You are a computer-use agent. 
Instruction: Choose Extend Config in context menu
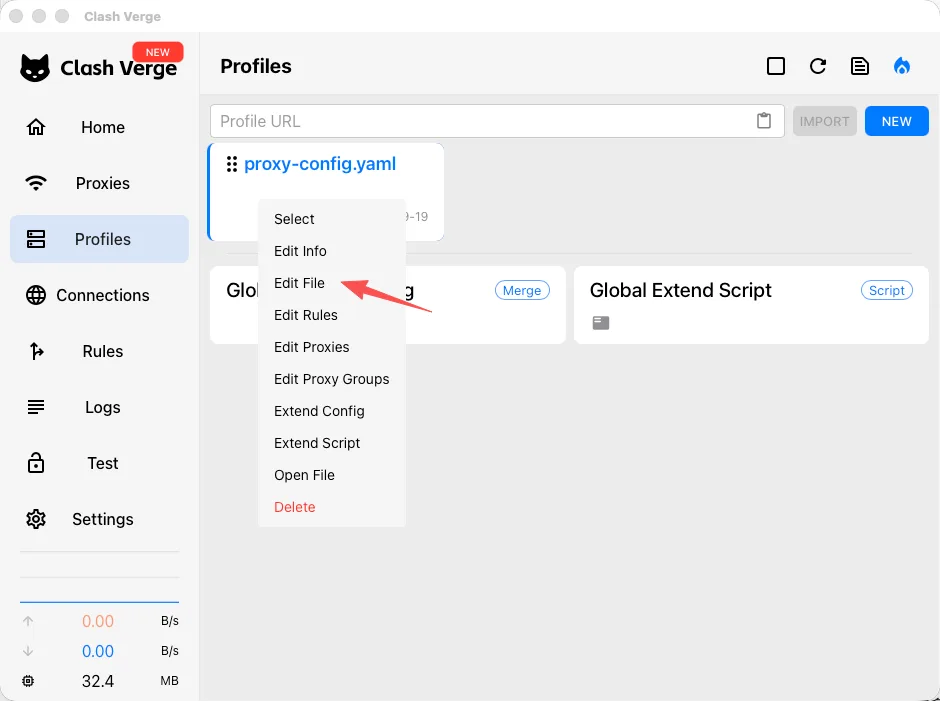pos(332,411)
